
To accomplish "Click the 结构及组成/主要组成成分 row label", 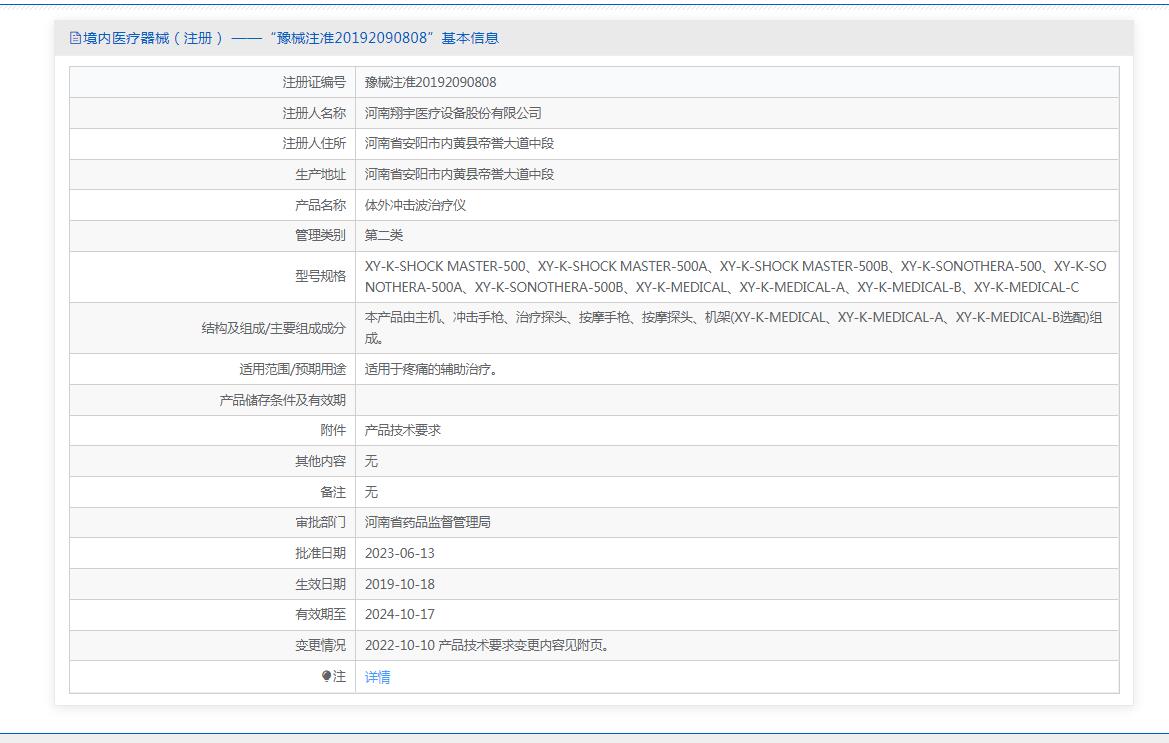I will click(274, 328).
